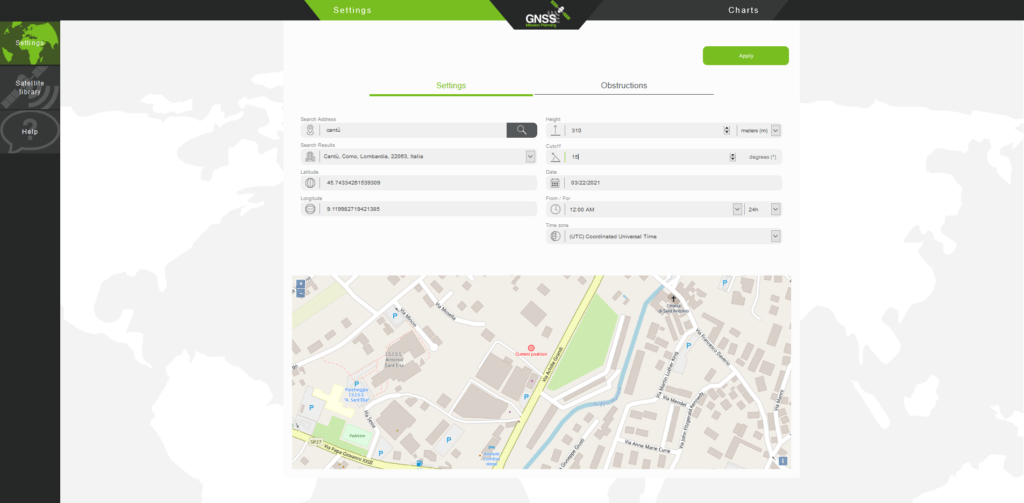Go to the Charts top tab

[x=743, y=10]
